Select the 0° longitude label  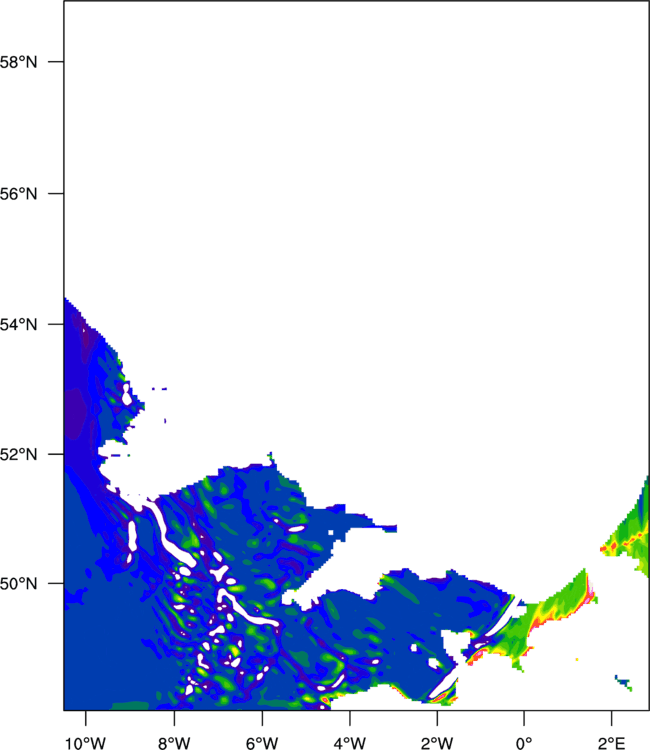pos(524,743)
